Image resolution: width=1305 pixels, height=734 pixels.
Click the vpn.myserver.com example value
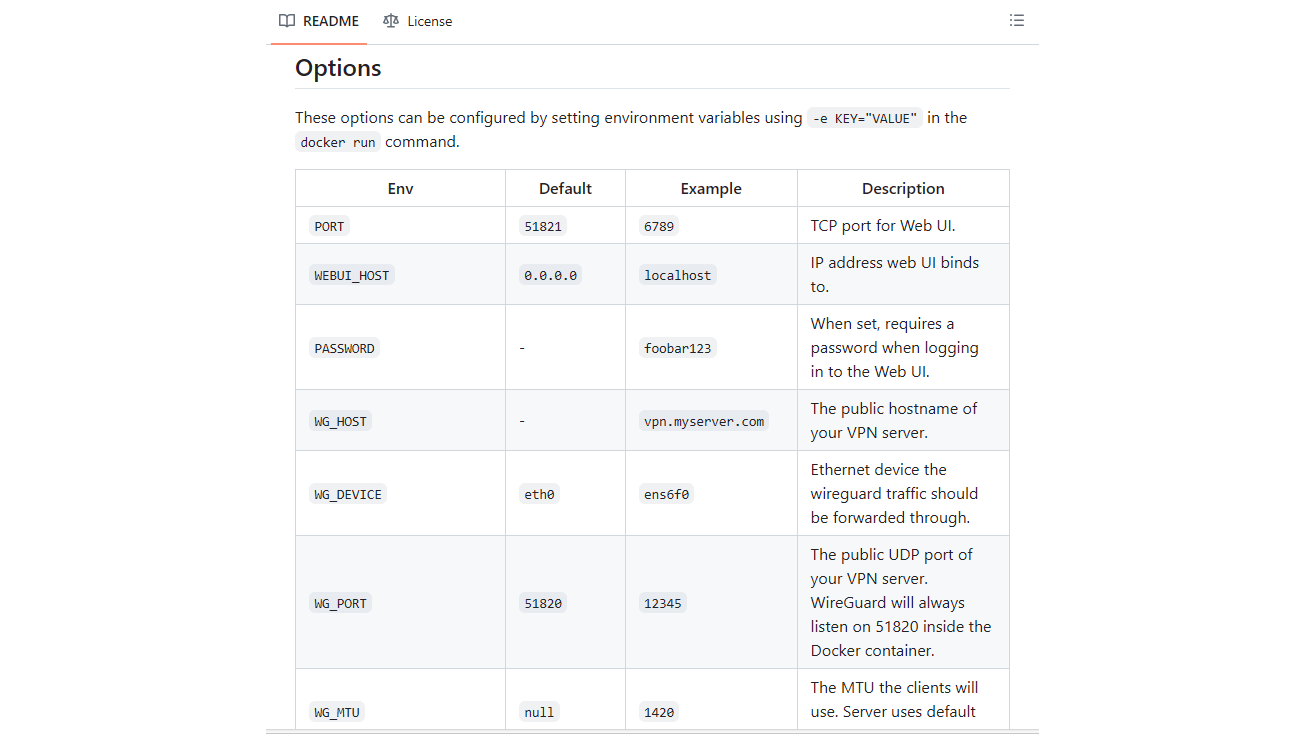pyautogui.click(x=703, y=421)
